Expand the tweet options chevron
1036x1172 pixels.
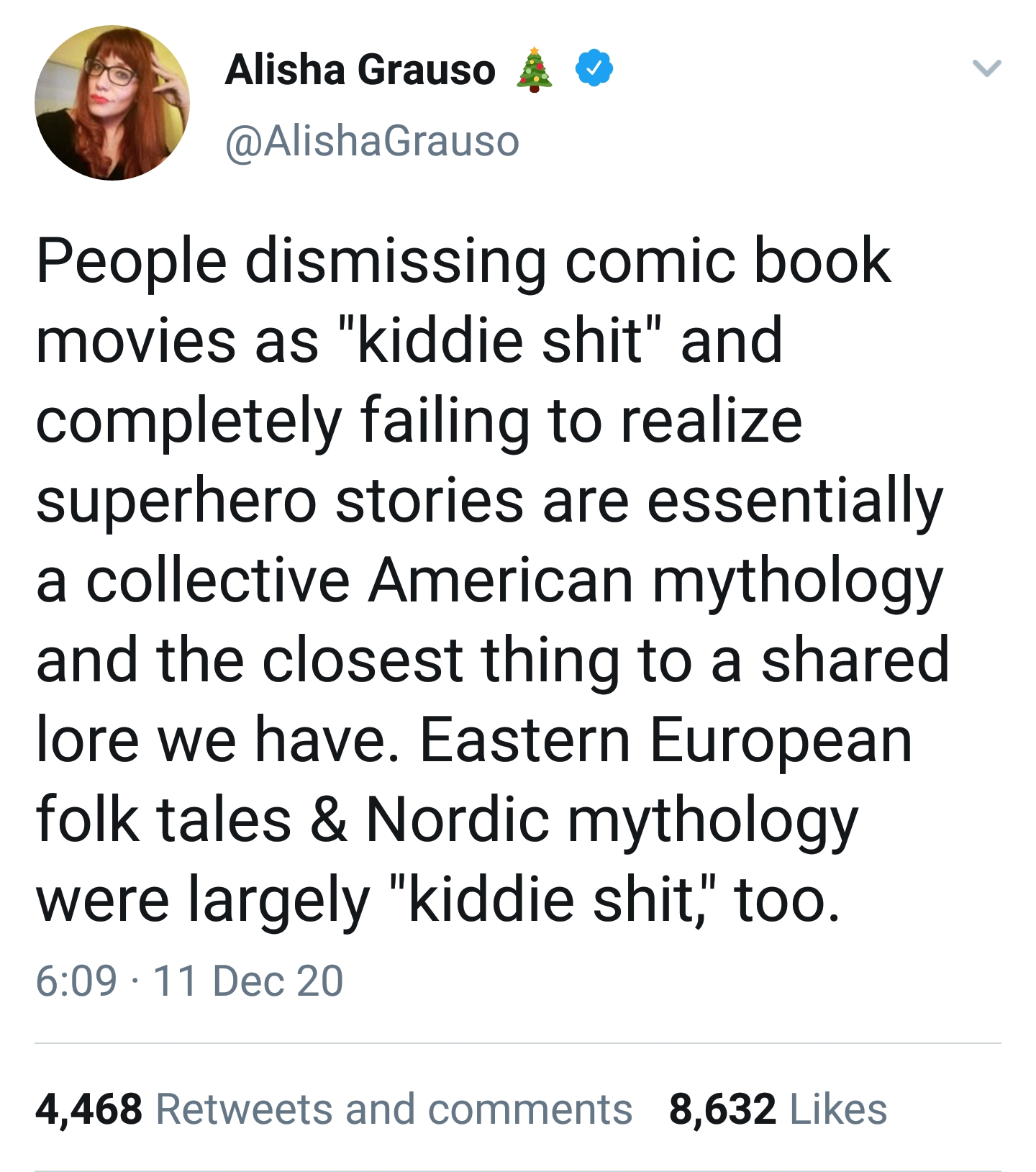click(986, 69)
